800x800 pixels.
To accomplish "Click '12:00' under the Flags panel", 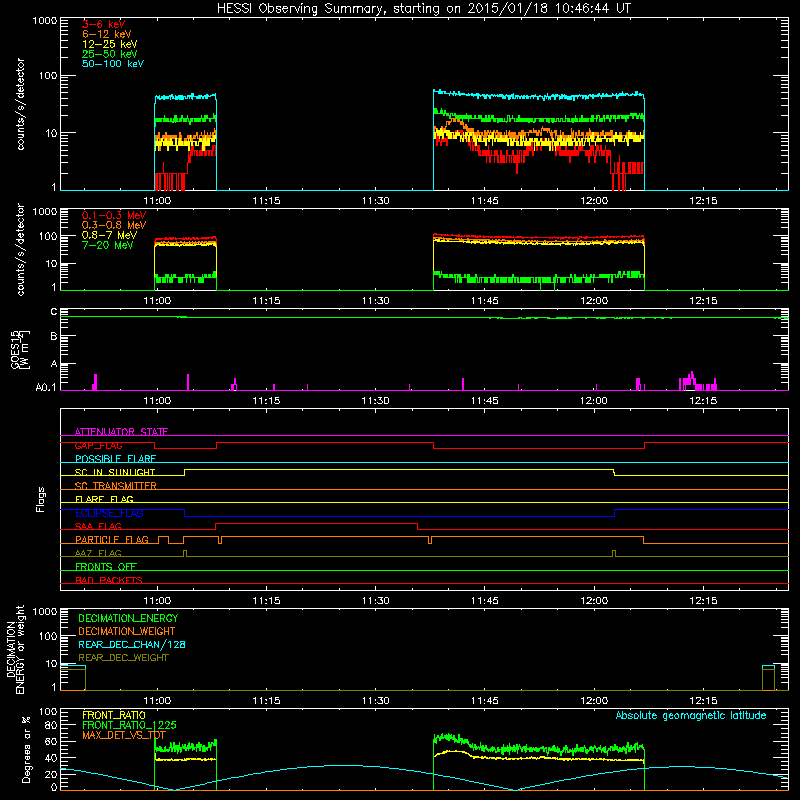I will (x=594, y=601).
